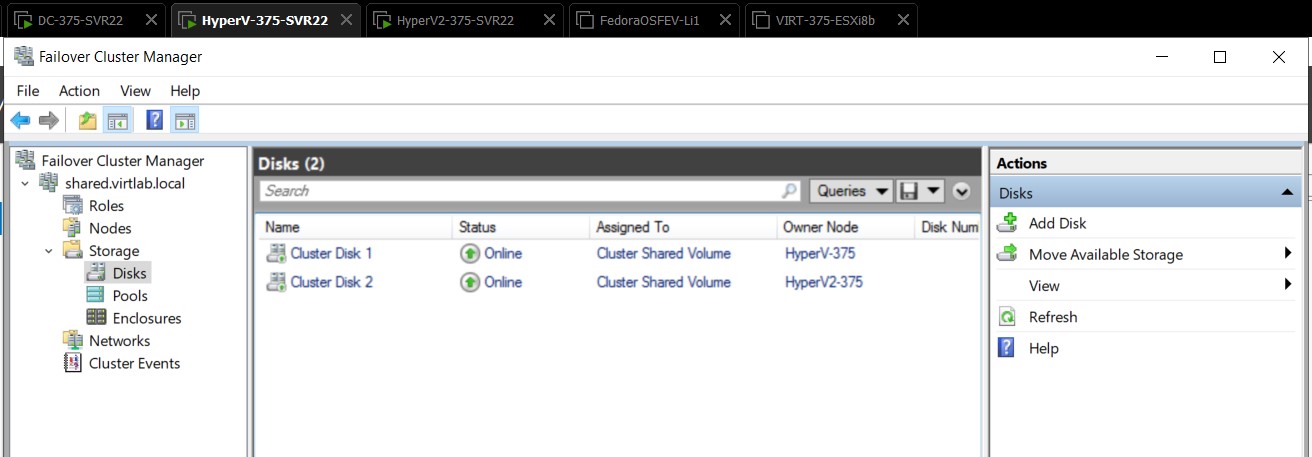Screen dimensions: 1312x457
Task: Open the Help menu in menu bar
Action: (x=185, y=91)
